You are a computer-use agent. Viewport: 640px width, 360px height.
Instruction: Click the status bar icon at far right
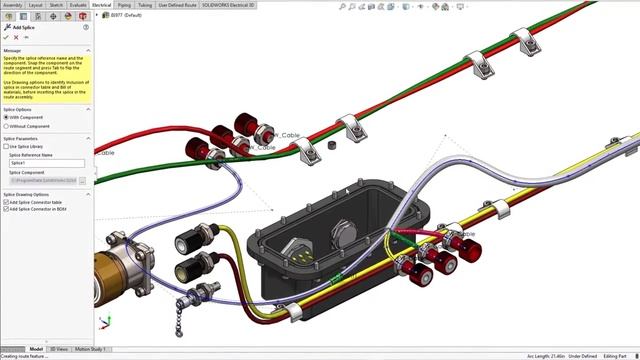pyautogui.click(x=637, y=356)
